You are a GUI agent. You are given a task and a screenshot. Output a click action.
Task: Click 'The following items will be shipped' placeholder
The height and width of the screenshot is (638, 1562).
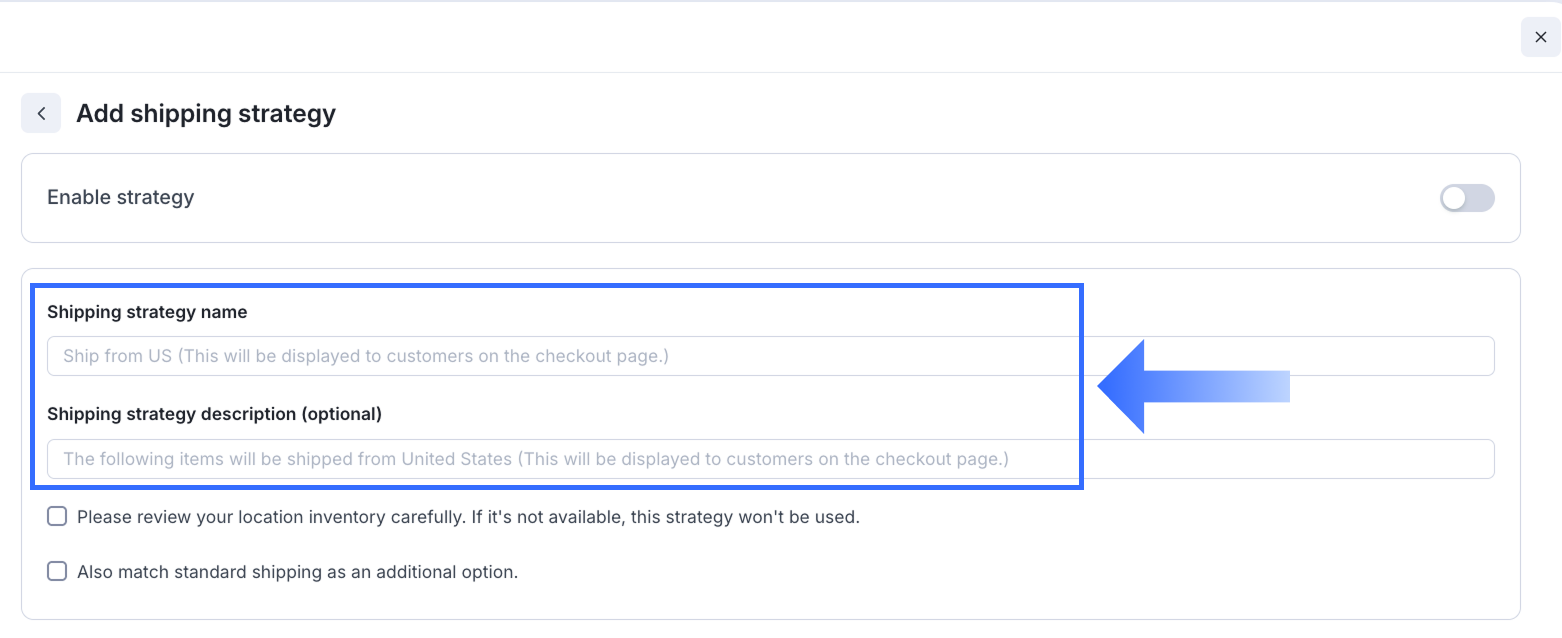200,459
